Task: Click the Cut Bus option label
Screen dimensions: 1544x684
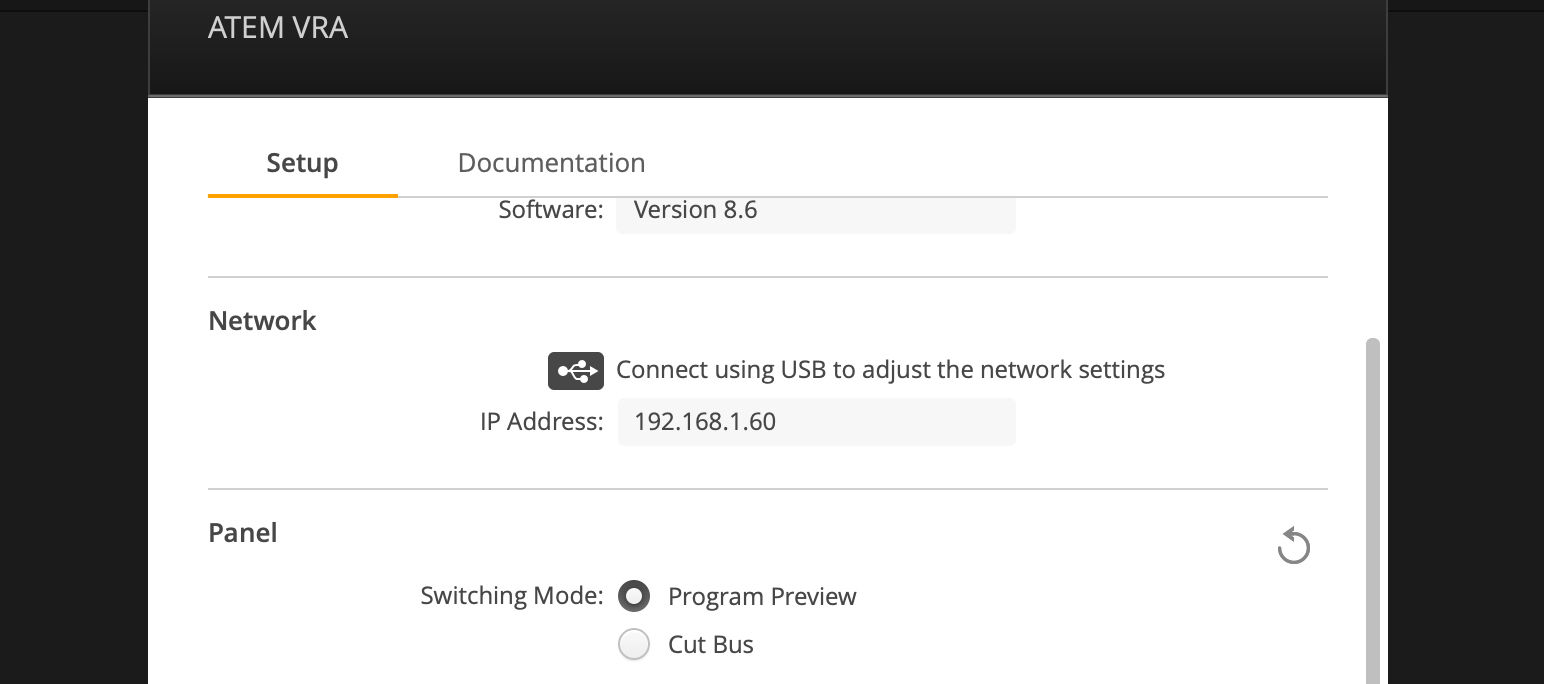Action: coord(711,644)
